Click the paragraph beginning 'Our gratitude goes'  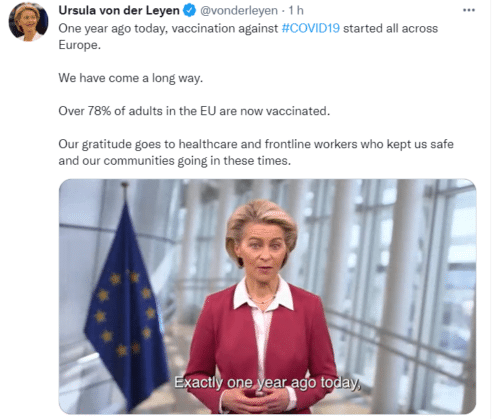tap(256, 152)
